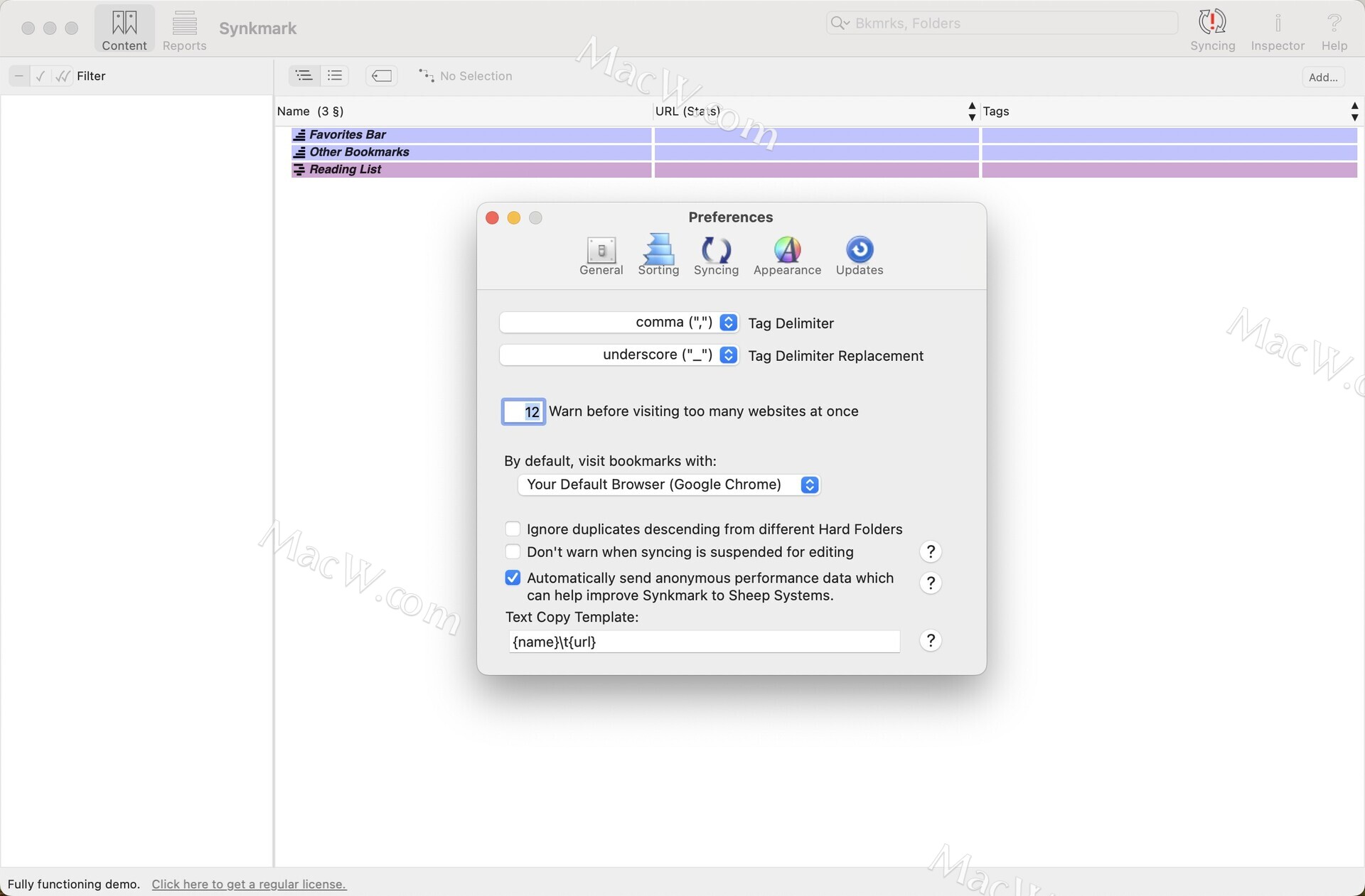Switch to General preferences tab
The image size is (1365, 896).
pos(601,256)
